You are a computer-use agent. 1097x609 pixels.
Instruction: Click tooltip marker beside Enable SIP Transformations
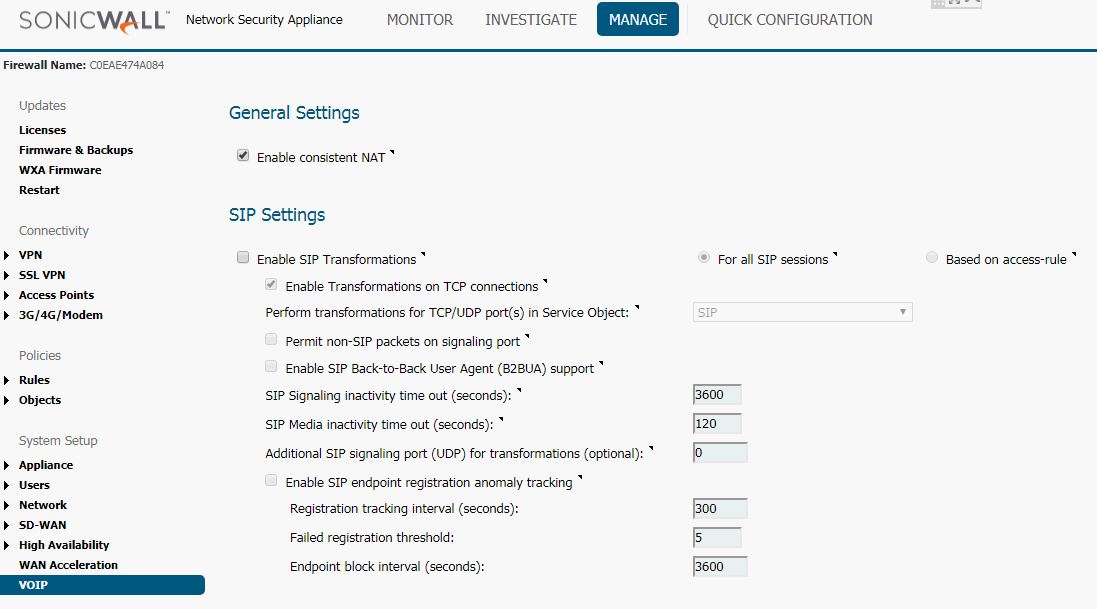click(423, 254)
